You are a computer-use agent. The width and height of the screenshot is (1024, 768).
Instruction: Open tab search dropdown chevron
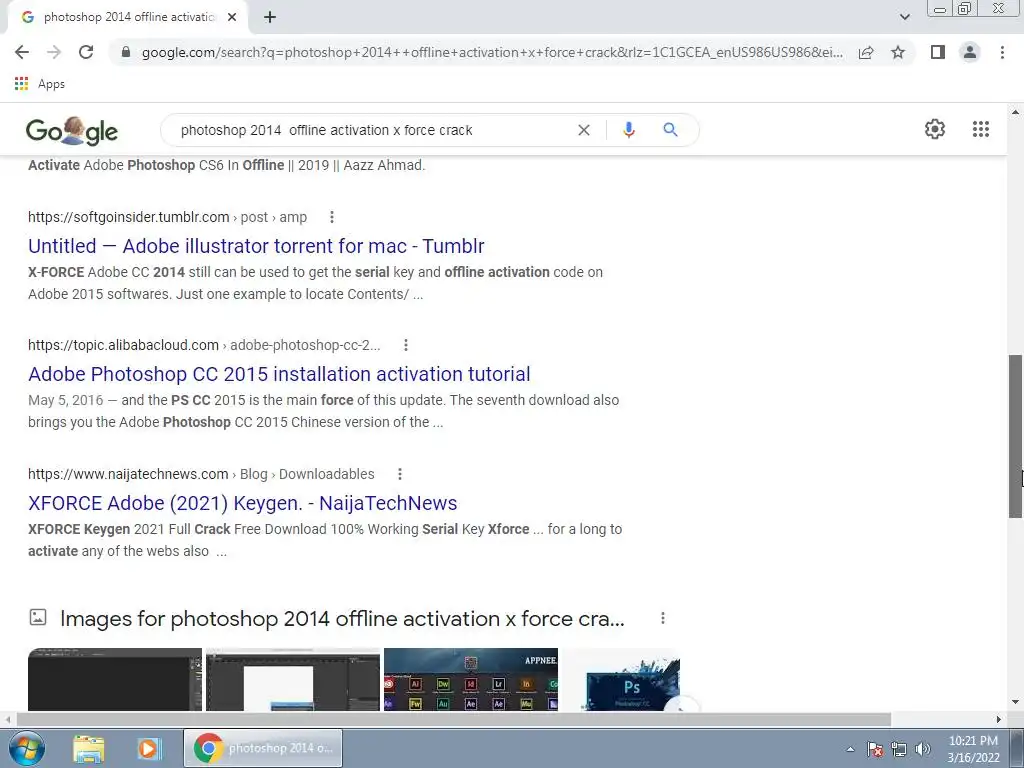[x=904, y=17]
